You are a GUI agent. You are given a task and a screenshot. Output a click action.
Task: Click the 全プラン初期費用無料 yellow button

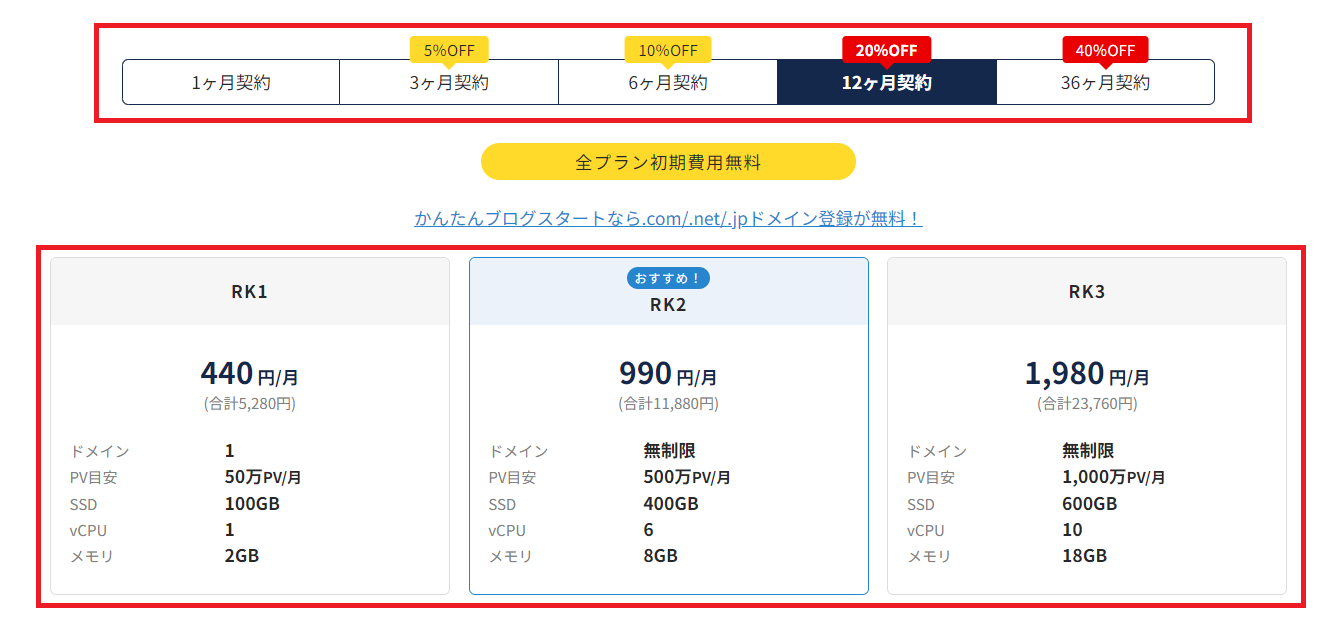click(x=668, y=161)
